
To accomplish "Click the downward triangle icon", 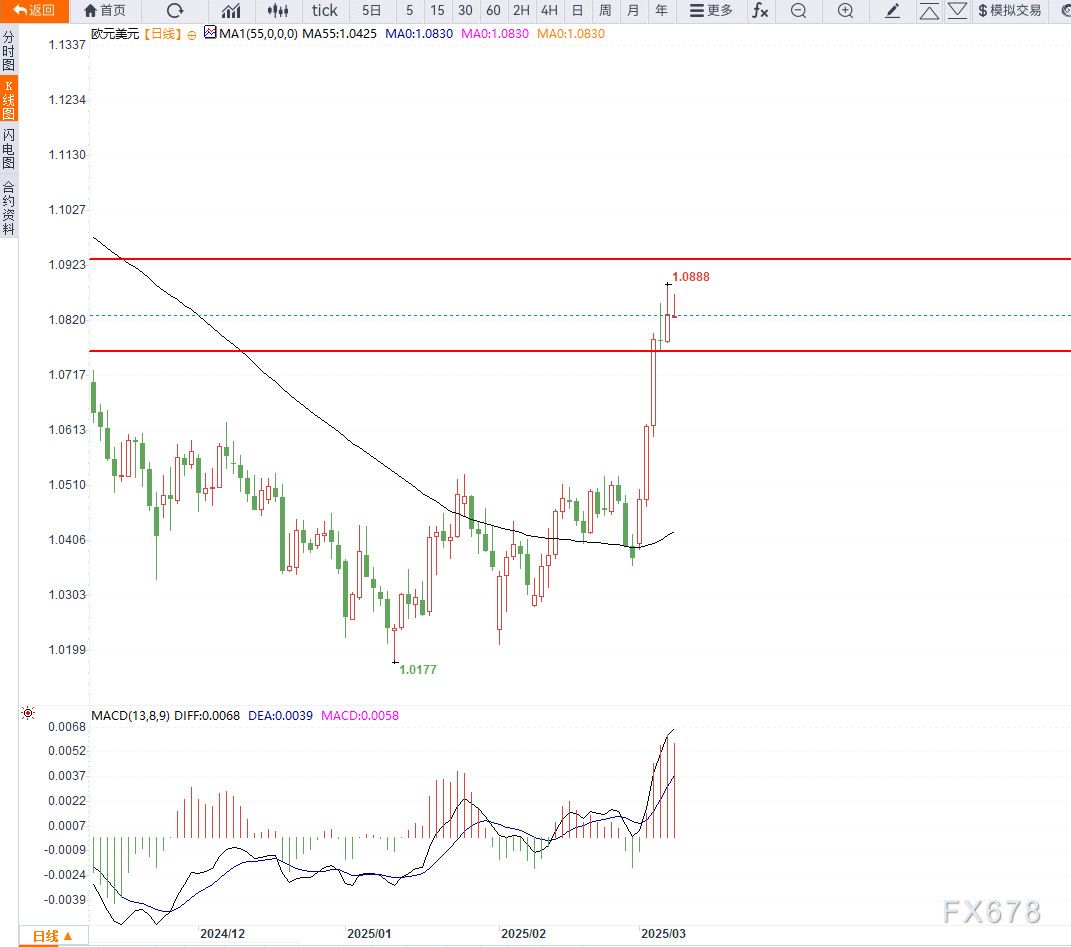I will 958,10.
